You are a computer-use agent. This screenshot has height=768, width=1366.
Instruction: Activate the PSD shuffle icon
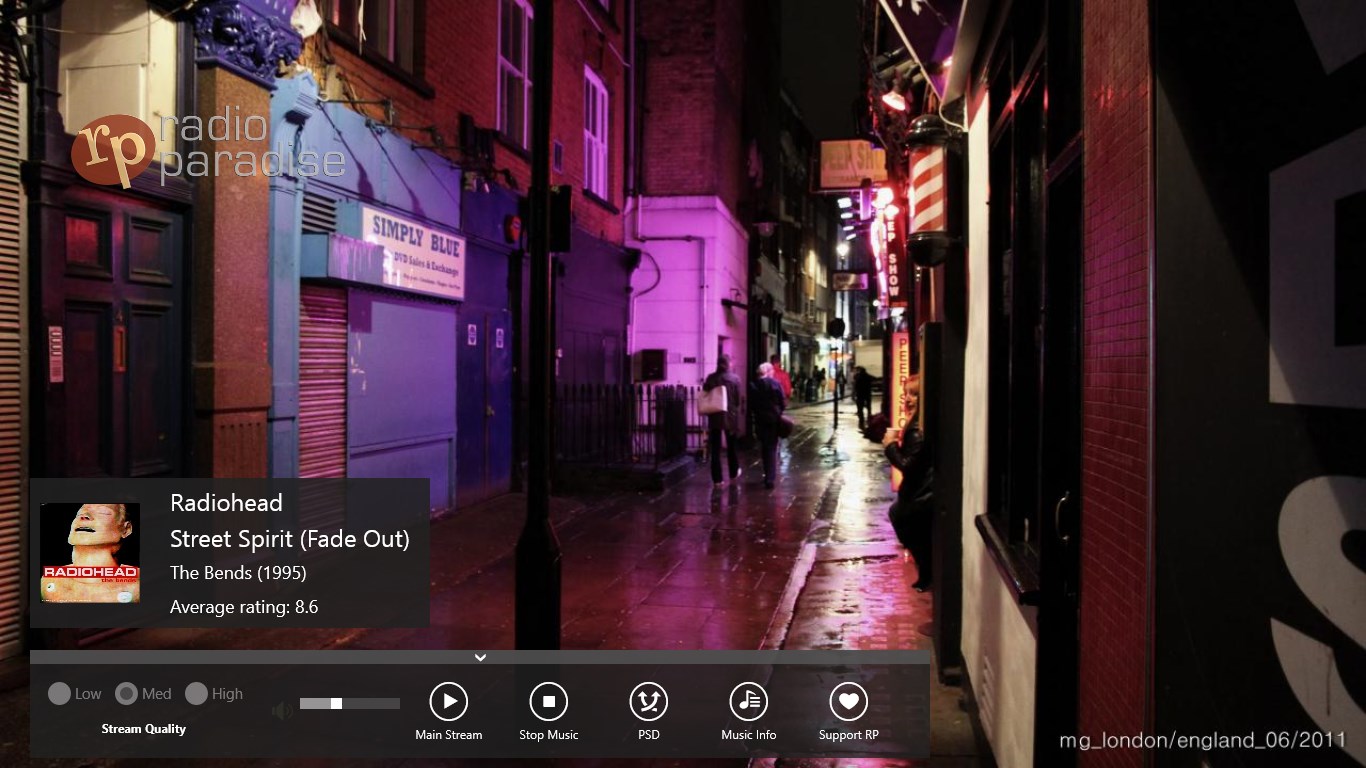tap(648, 700)
